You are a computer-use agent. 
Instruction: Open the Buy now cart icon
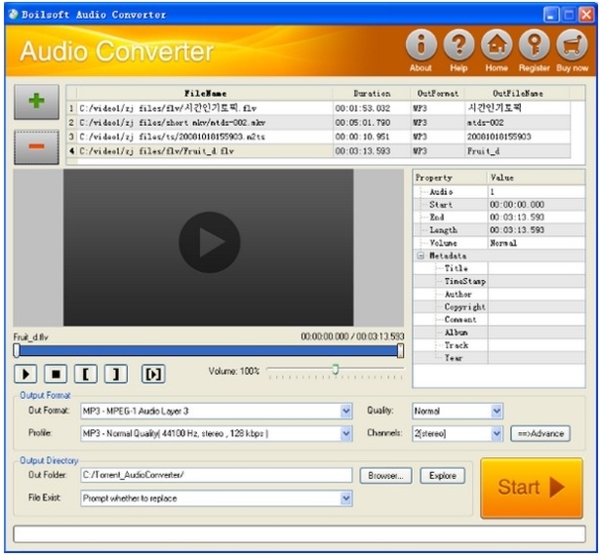[572, 45]
